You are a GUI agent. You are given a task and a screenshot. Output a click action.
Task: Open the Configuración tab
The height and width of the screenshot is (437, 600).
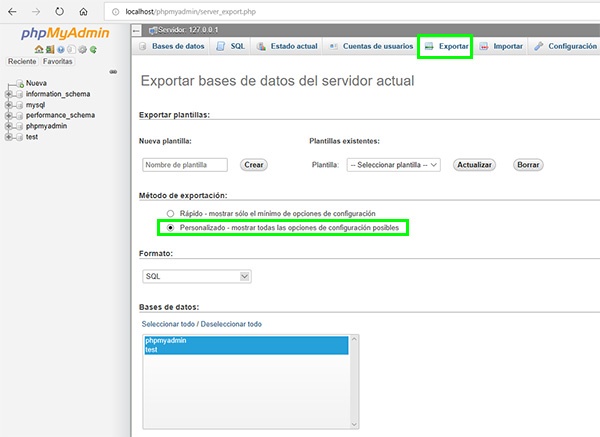point(566,46)
